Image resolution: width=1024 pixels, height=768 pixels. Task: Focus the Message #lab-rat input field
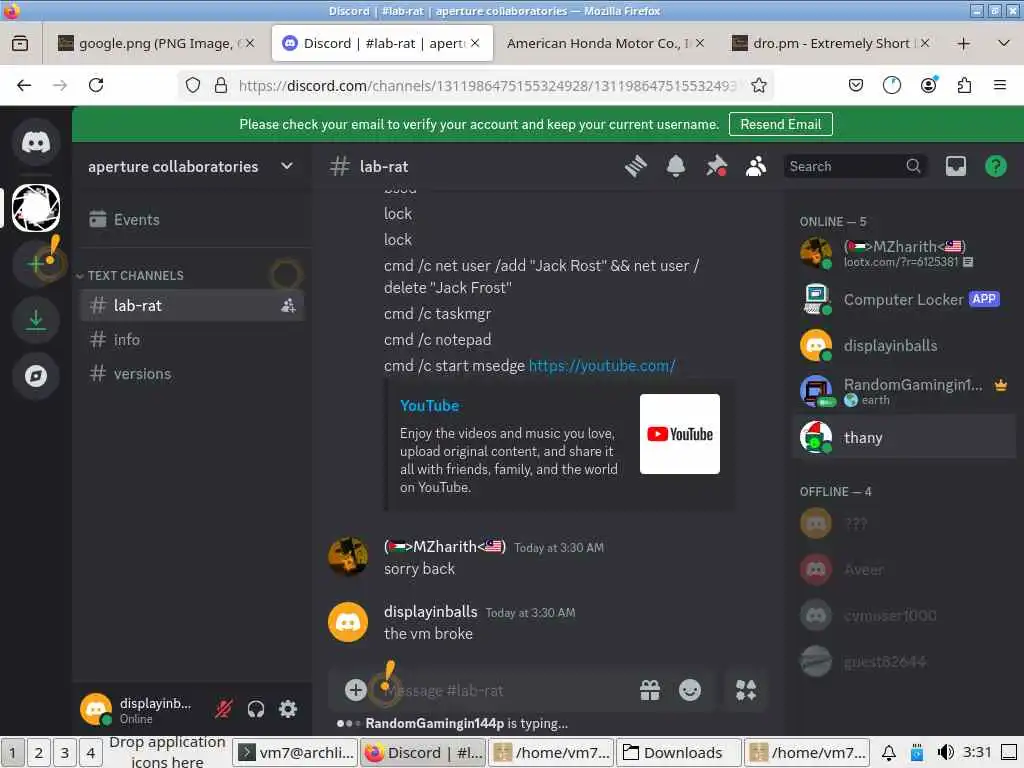503,690
